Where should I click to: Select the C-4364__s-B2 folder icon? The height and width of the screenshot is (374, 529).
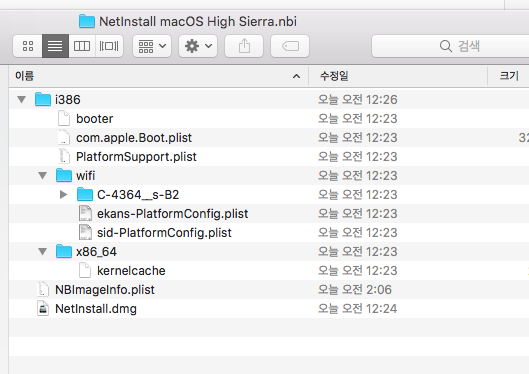(x=85, y=194)
